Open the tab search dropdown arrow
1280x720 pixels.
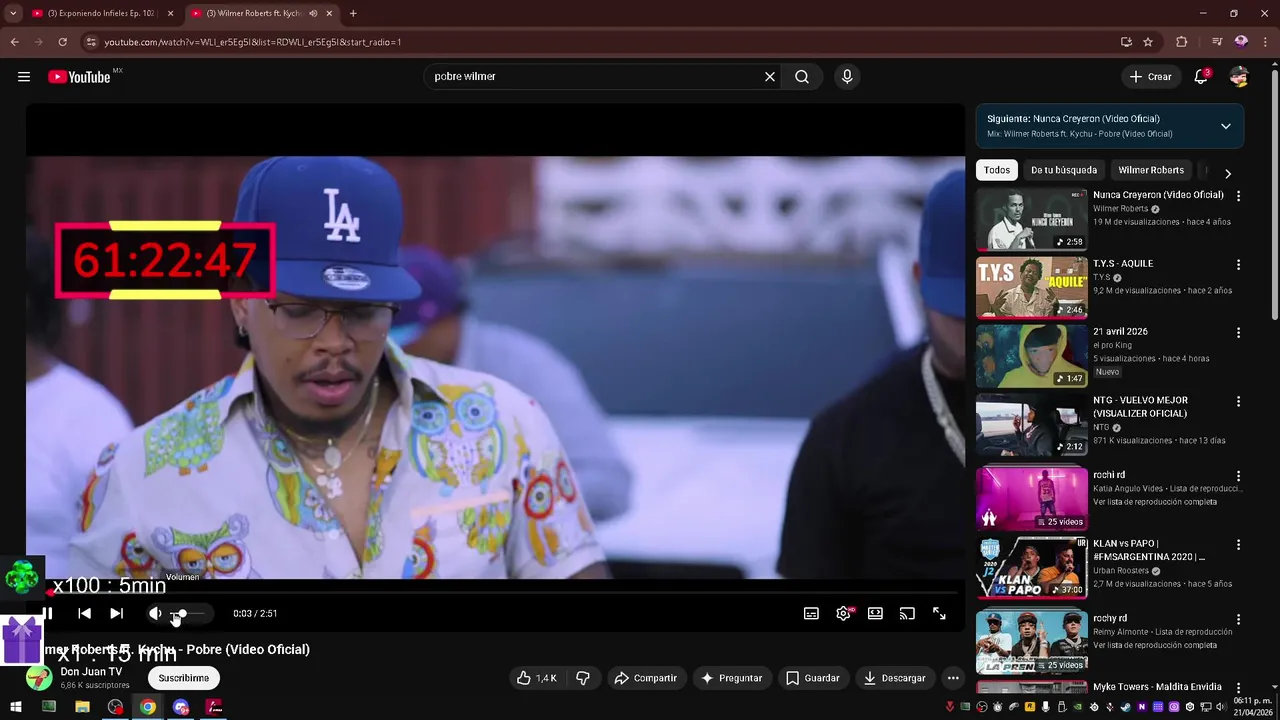click(13, 13)
